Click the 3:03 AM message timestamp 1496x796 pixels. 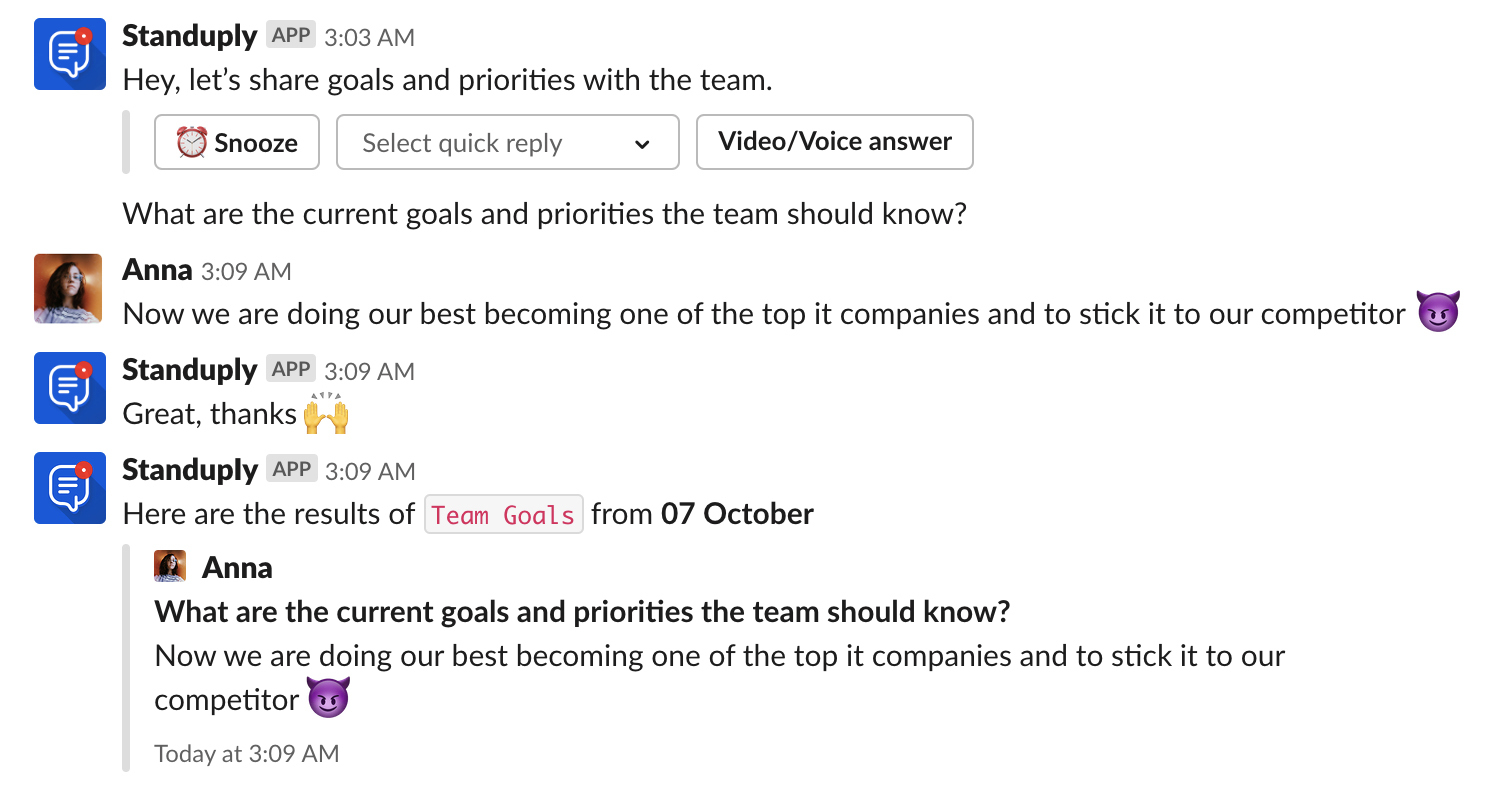pyautogui.click(x=369, y=37)
